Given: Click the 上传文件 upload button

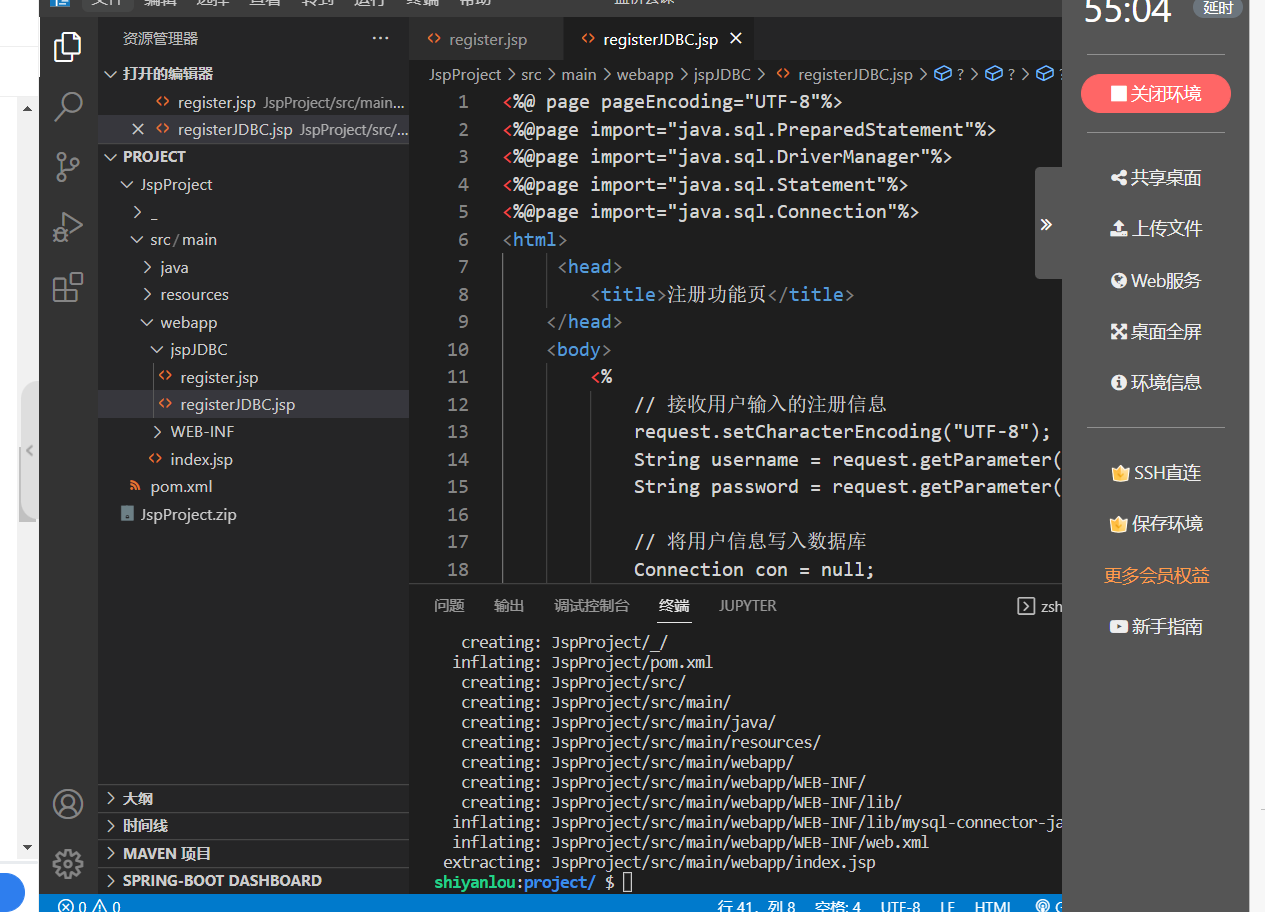Looking at the screenshot, I should [x=1156, y=229].
